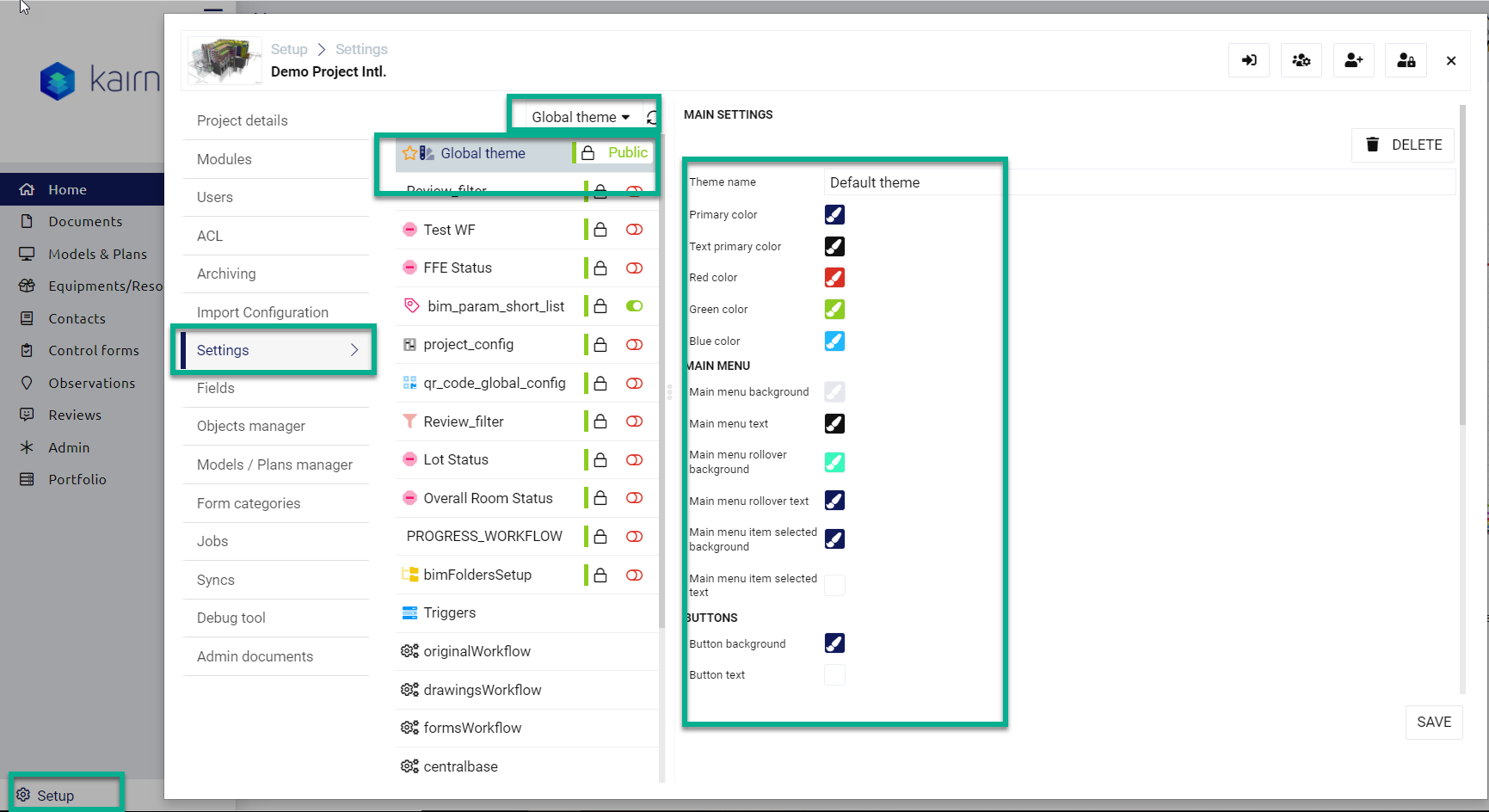Go to Observations in the sidebar
Screen dimensions: 1489x812
click(91, 383)
